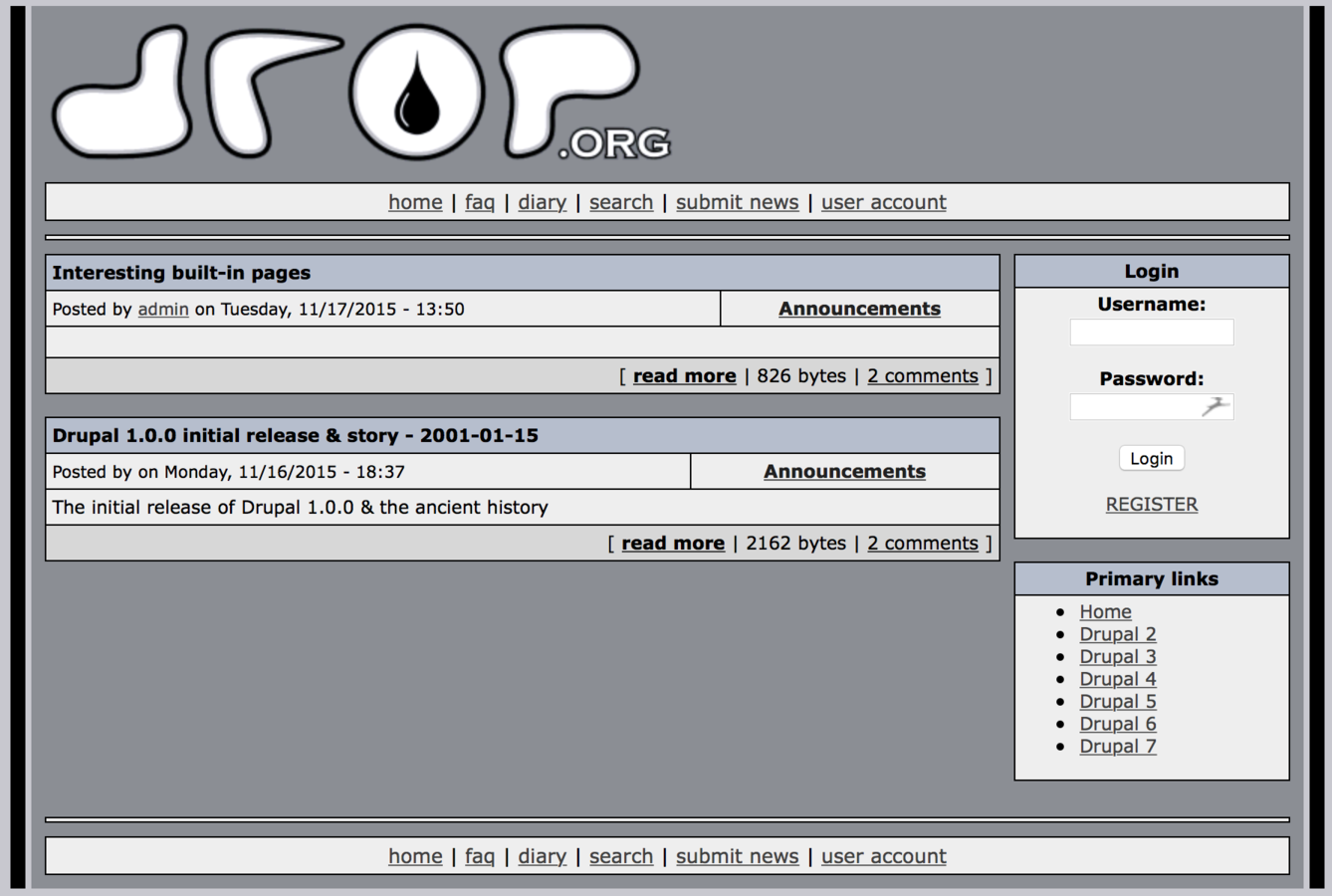This screenshot has width=1332, height=896.
Task: View 2 comments on Drupal 1.0.0 post
Action: tap(923, 543)
